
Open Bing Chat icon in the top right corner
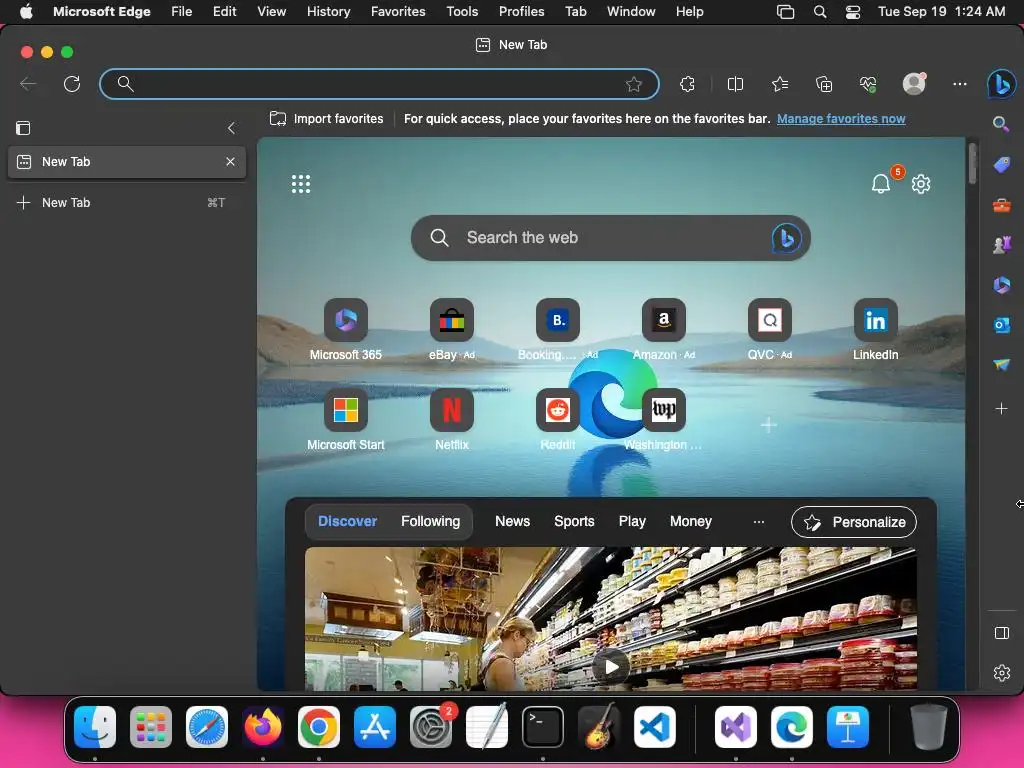point(1001,84)
